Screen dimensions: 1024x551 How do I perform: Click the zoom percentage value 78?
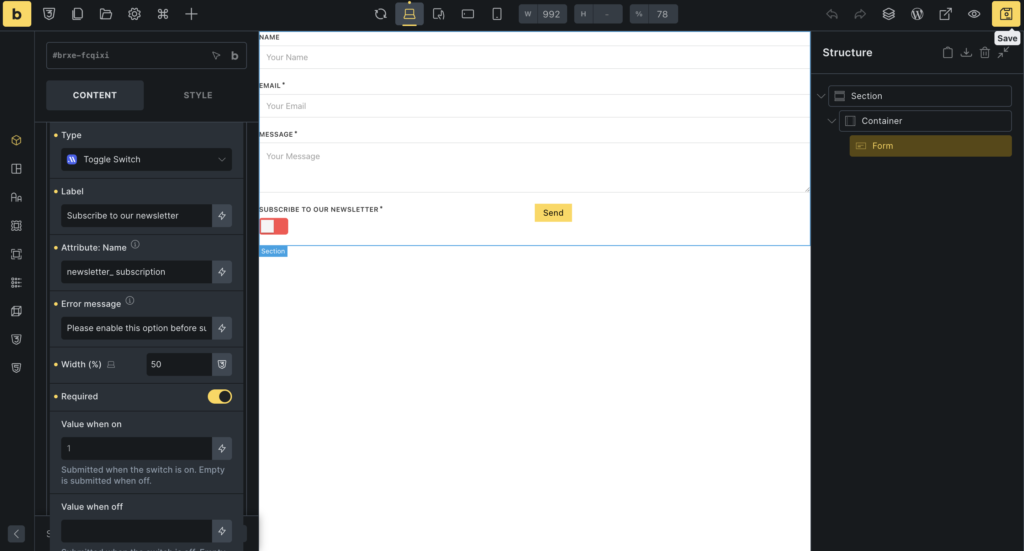coord(662,14)
